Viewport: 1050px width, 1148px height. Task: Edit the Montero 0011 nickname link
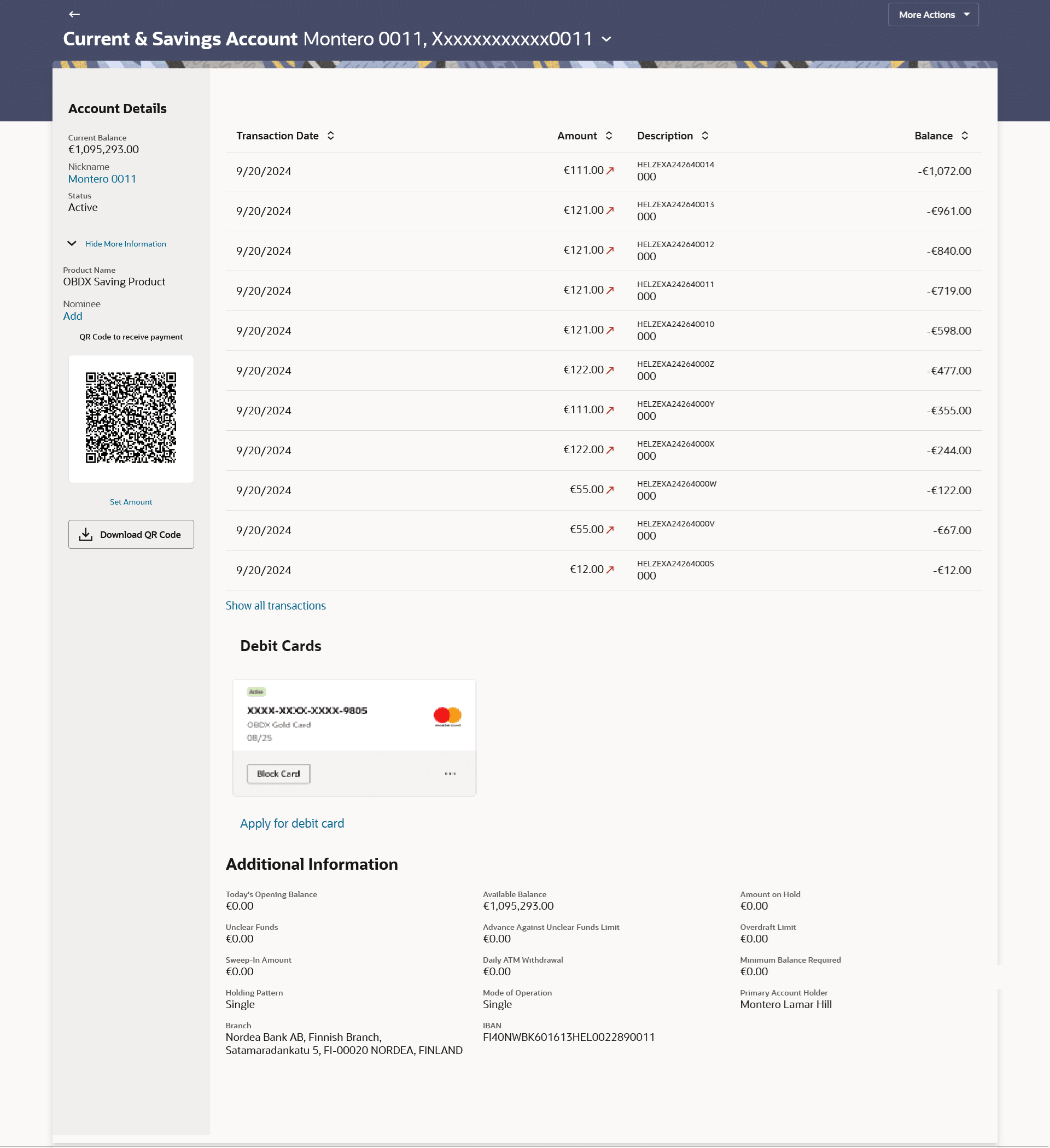click(x=102, y=179)
